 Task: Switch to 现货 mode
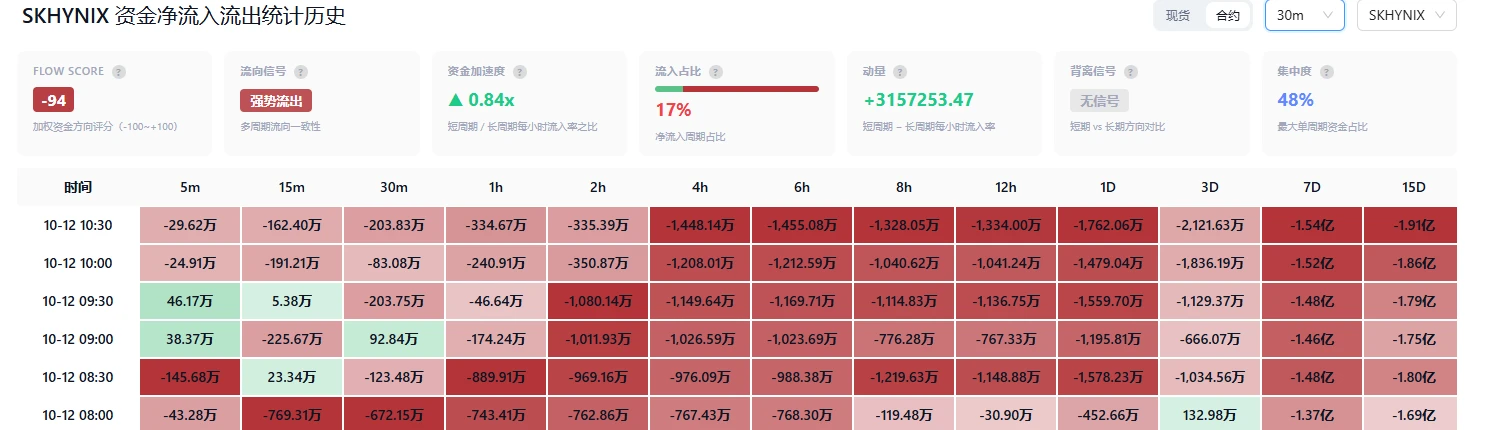click(1178, 15)
